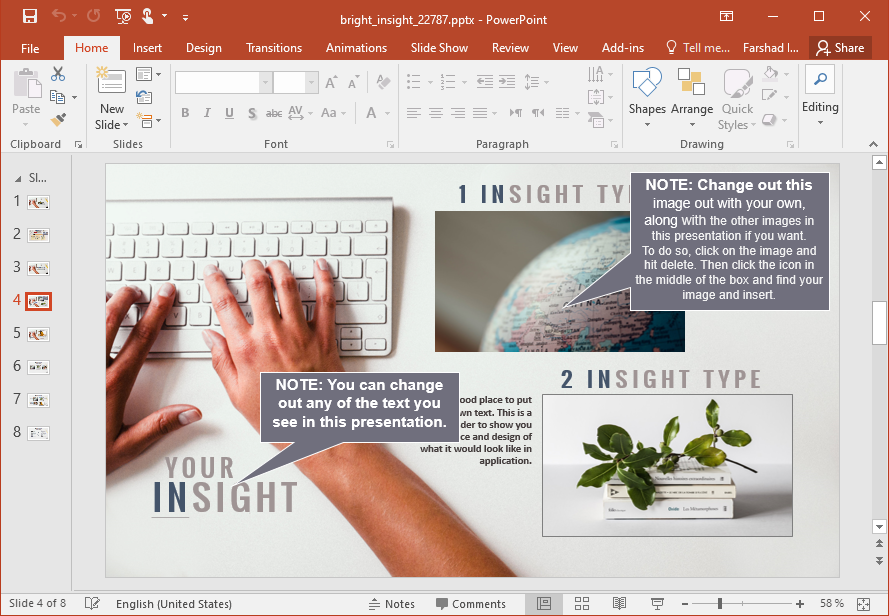The width and height of the screenshot is (889, 616).
Task: Toggle the Notes pane
Action: (391, 604)
